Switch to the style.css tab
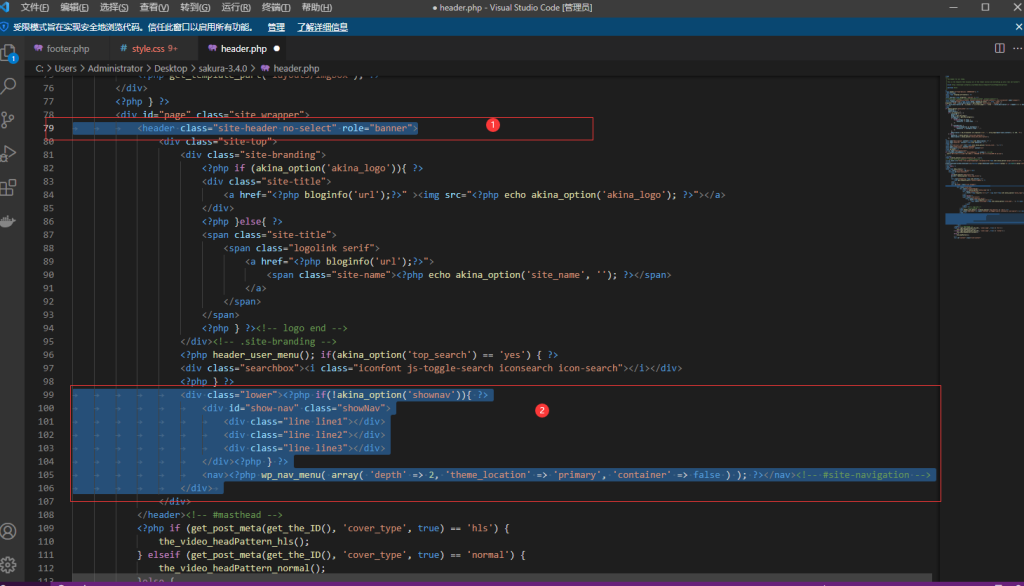The height and width of the screenshot is (586, 1024). 149,48
